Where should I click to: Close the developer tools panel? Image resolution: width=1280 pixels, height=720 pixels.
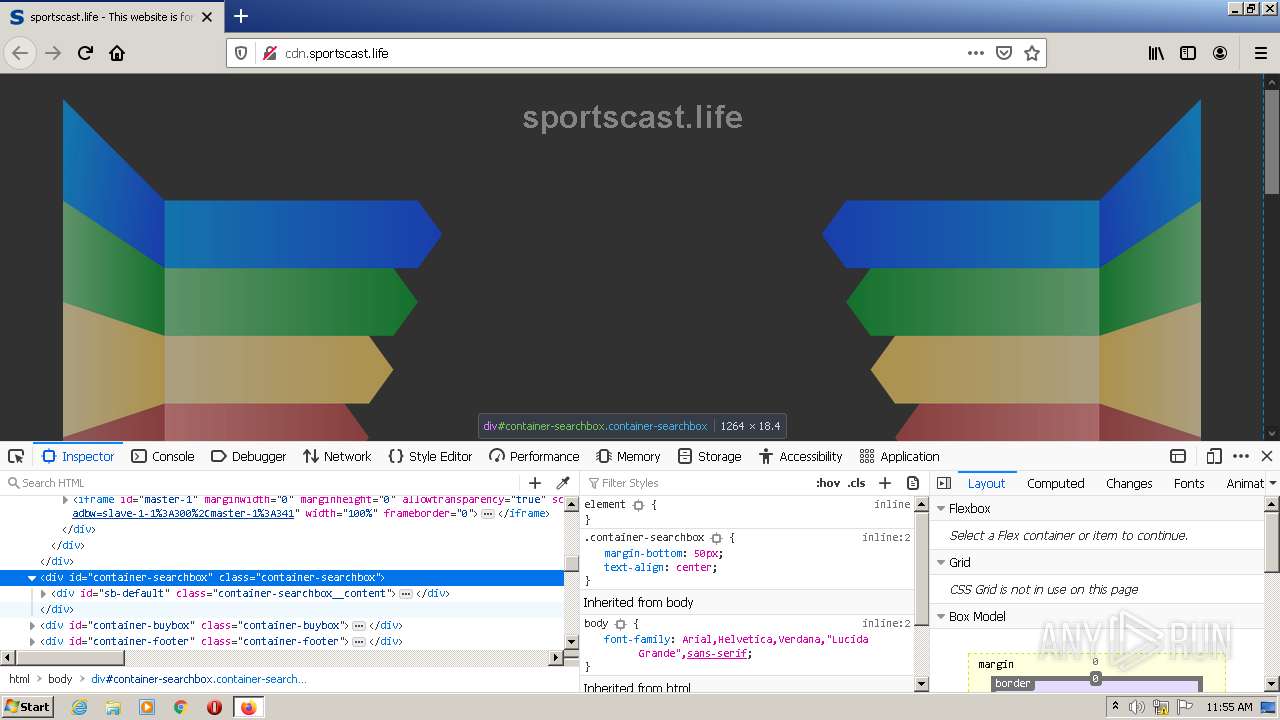tap(1267, 456)
